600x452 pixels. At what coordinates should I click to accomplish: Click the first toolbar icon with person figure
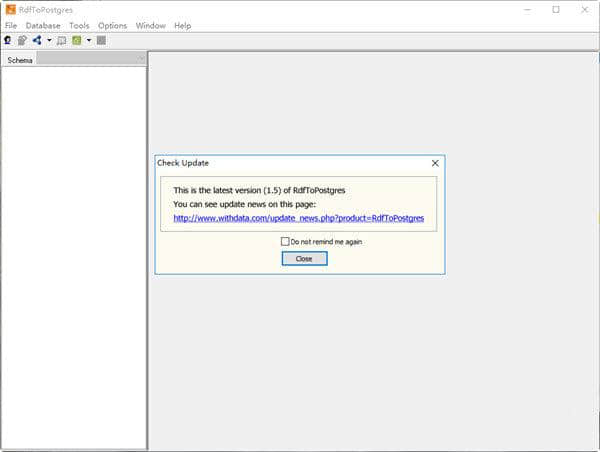(8, 40)
